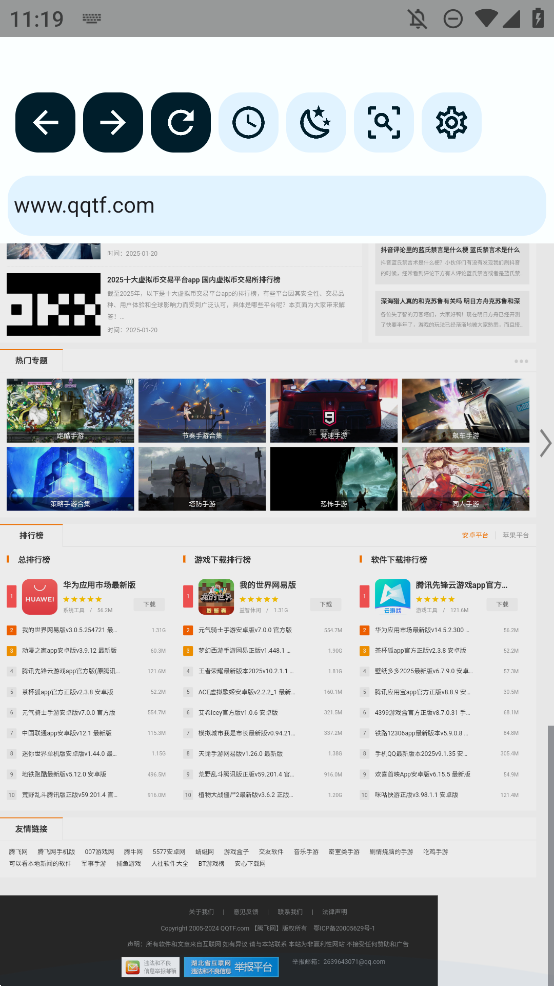Tap the do-not-disturb status bar icon
This screenshot has height=986, width=554.
click(453, 18)
